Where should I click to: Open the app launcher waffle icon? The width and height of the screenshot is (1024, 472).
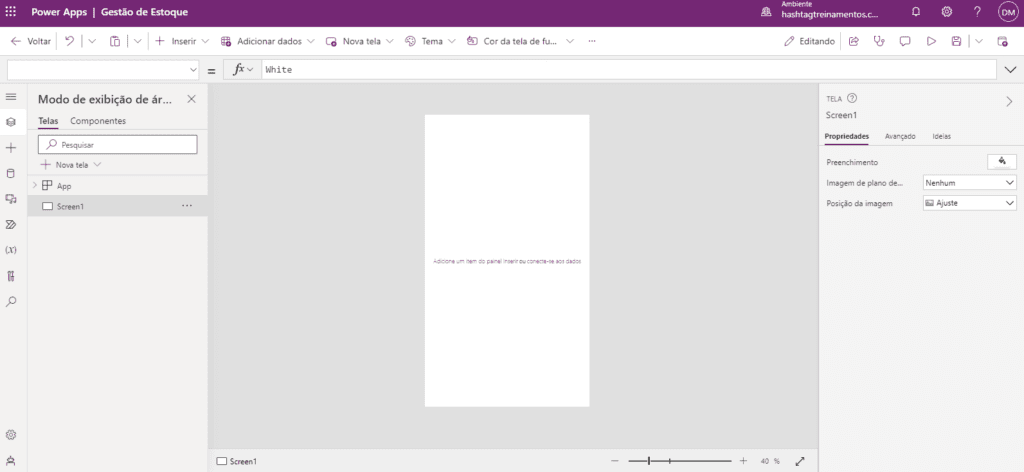[x=10, y=12]
